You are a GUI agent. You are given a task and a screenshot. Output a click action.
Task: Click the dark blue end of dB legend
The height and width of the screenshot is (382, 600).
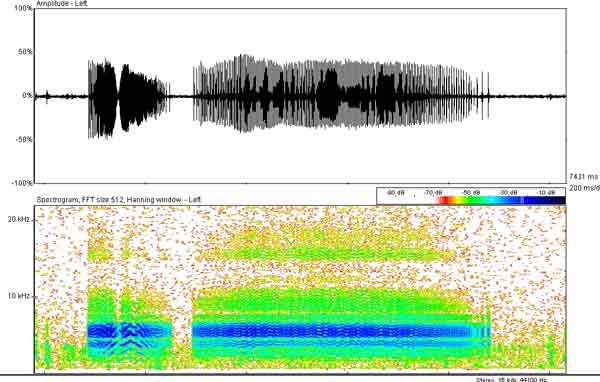pos(545,200)
